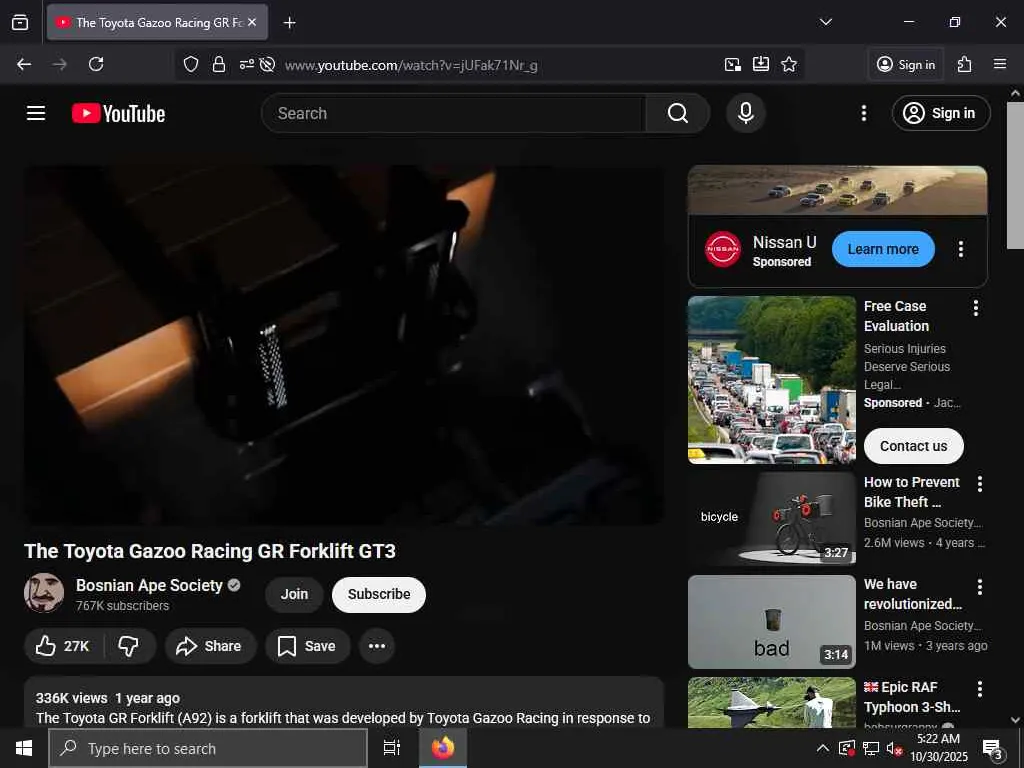
Task: Open How to Prevent Bike Theft title
Action: [x=912, y=492]
